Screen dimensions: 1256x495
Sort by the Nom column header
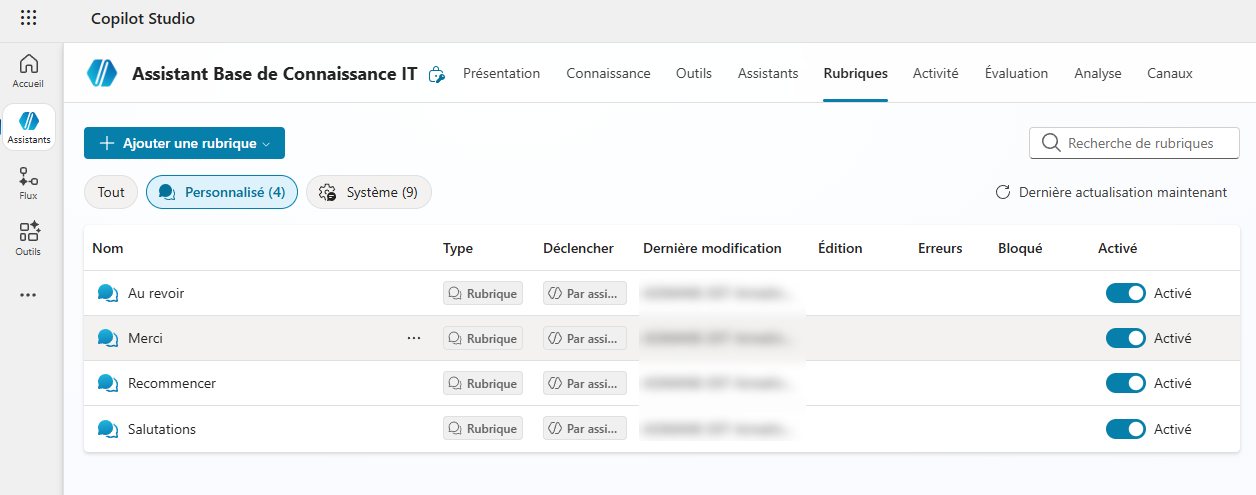tap(108, 248)
